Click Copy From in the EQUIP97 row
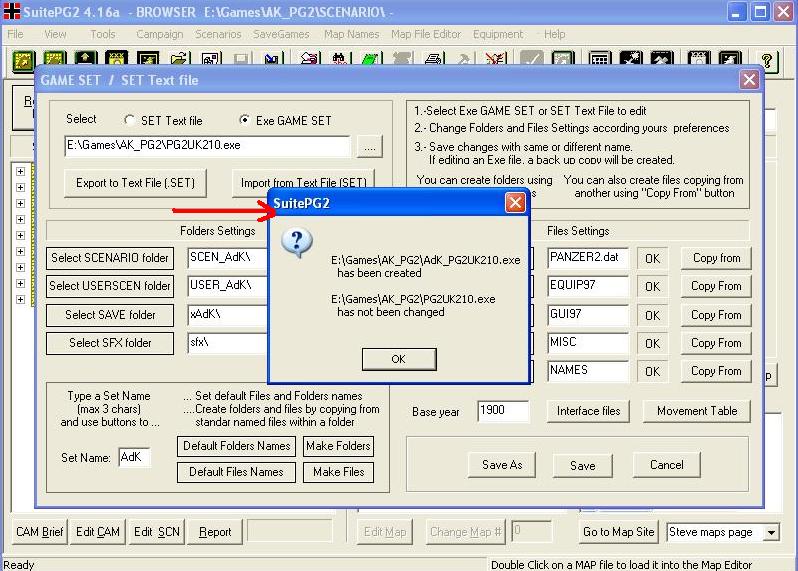This screenshot has width=798, height=571. [716, 287]
